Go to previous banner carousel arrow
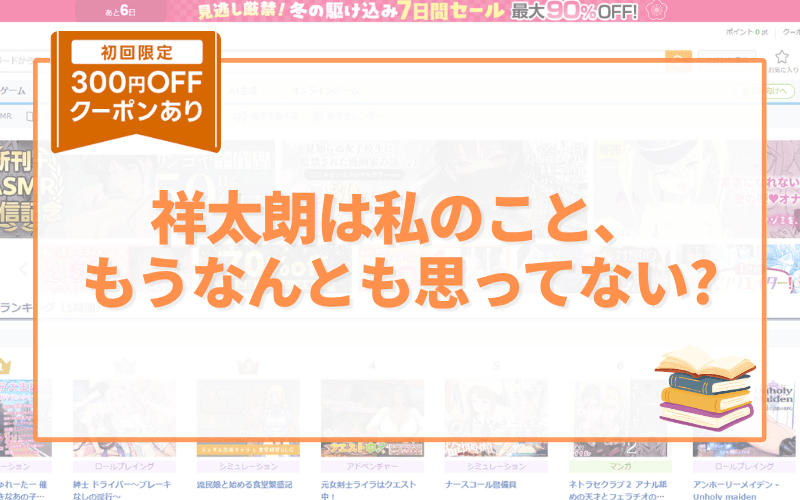This screenshot has width=800, height=500. tap(23, 269)
